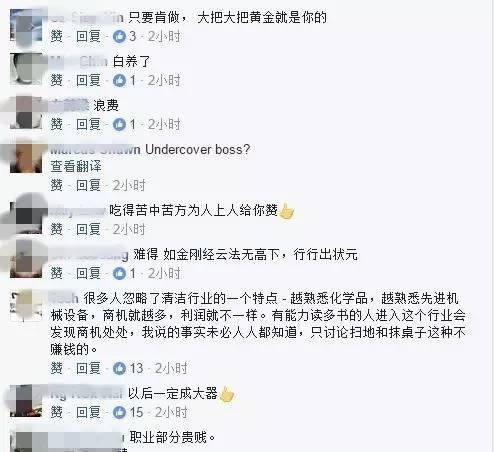
Task: Like the 浪费 comment via 赞
Action: (x=57, y=124)
